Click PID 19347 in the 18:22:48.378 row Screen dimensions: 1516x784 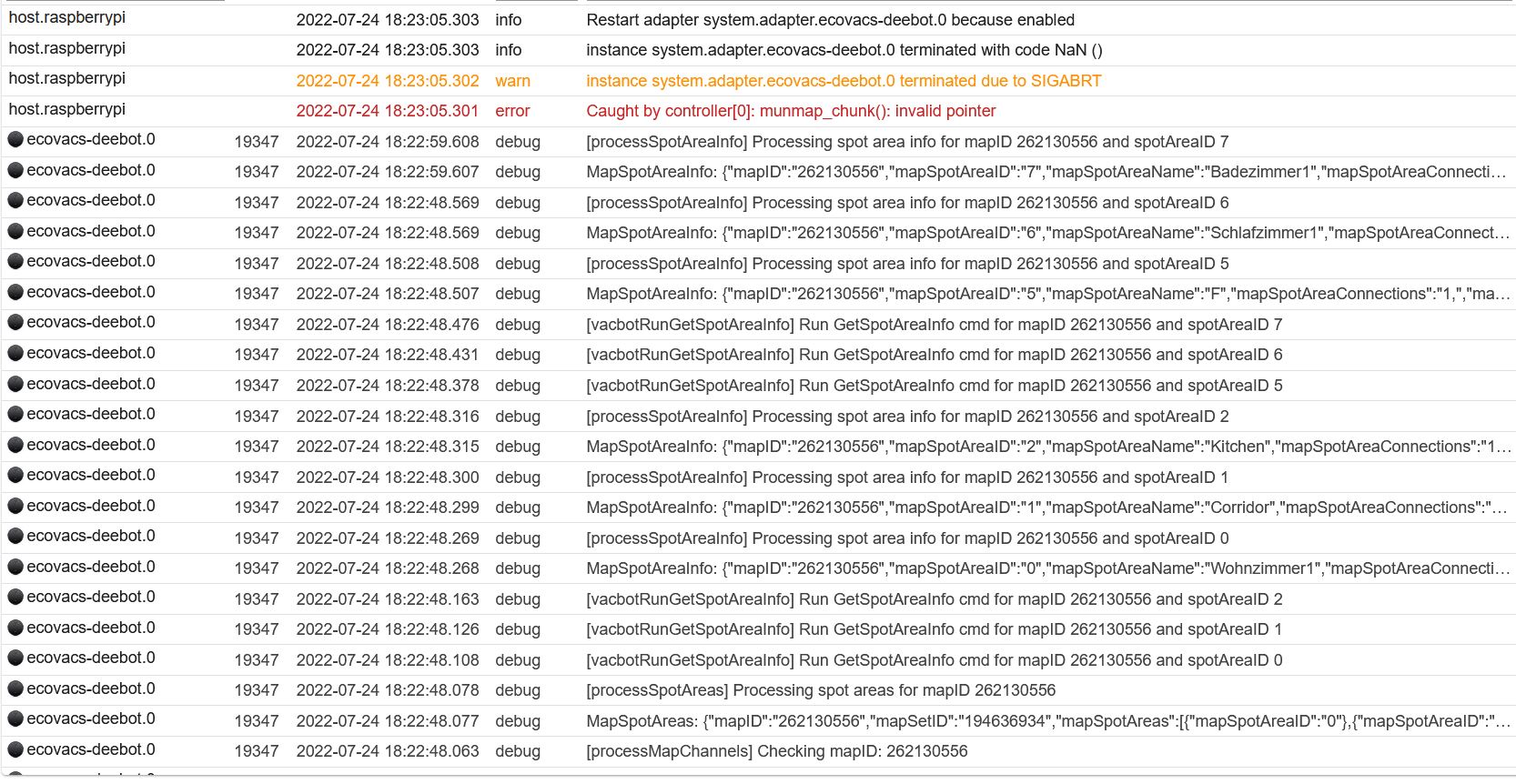(257, 386)
